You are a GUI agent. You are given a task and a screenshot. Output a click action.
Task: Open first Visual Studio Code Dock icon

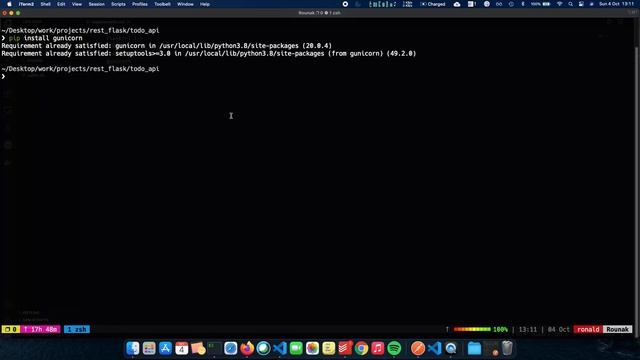coord(280,348)
